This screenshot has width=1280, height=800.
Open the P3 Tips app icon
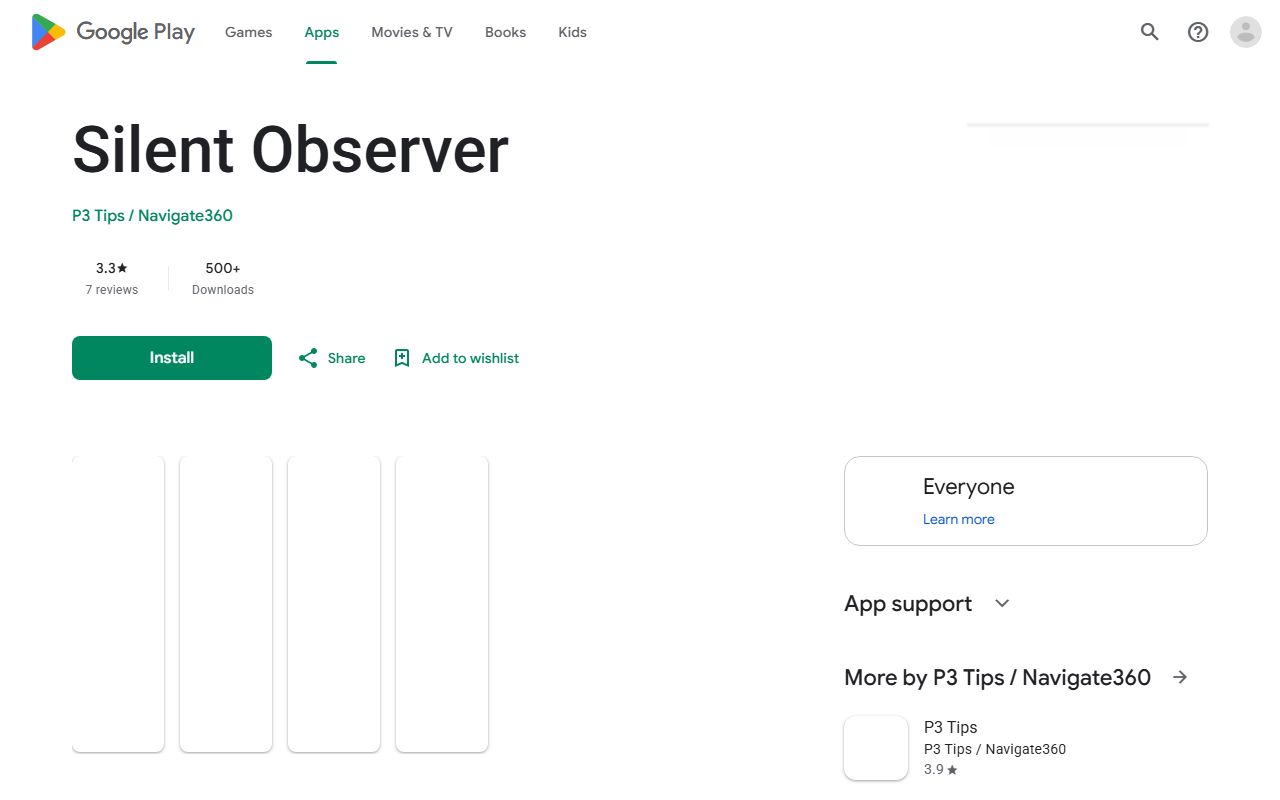pyautogui.click(x=876, y=748)
